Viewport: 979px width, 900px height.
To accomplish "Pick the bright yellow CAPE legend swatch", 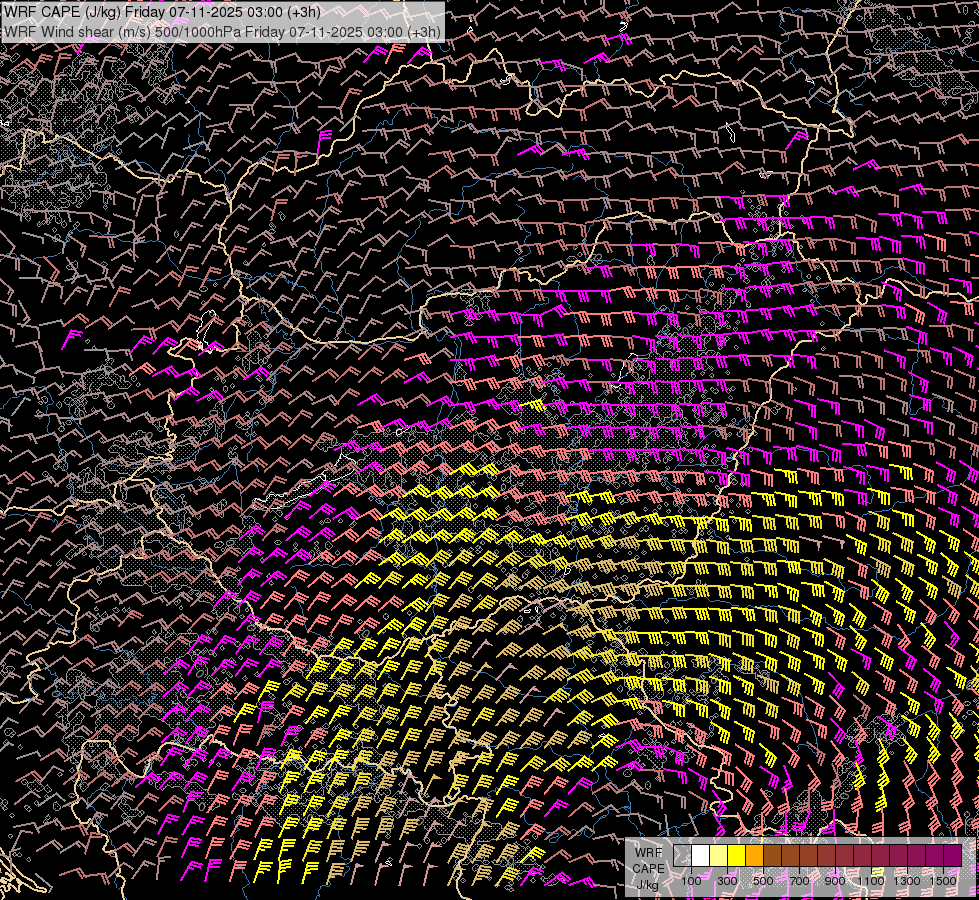I will pos(737,855).
